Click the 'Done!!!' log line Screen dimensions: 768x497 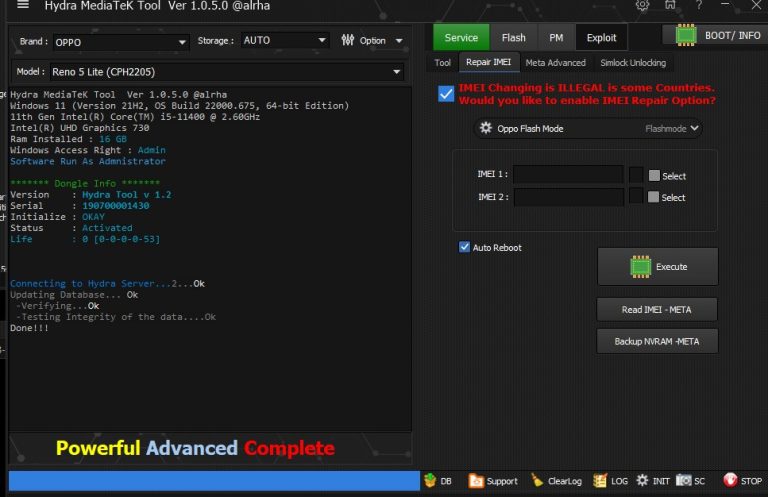29,328
